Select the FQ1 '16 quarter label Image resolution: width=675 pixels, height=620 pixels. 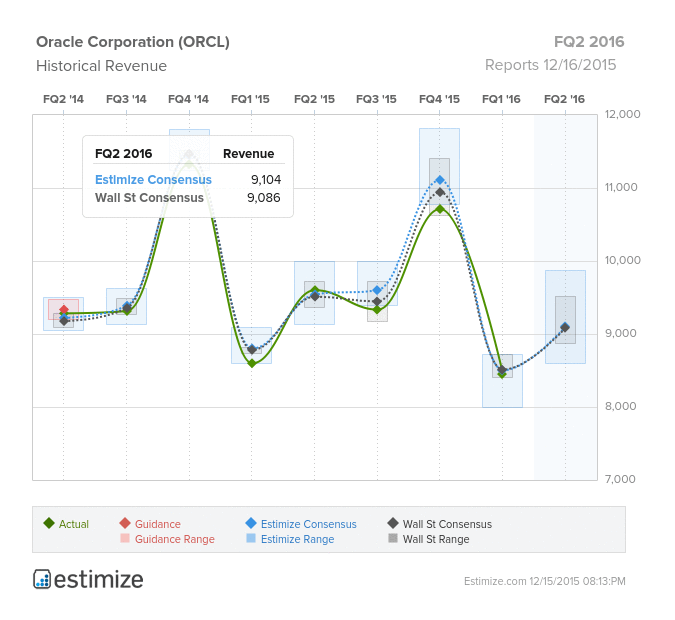pyautogui.click(x=502, y=99)
